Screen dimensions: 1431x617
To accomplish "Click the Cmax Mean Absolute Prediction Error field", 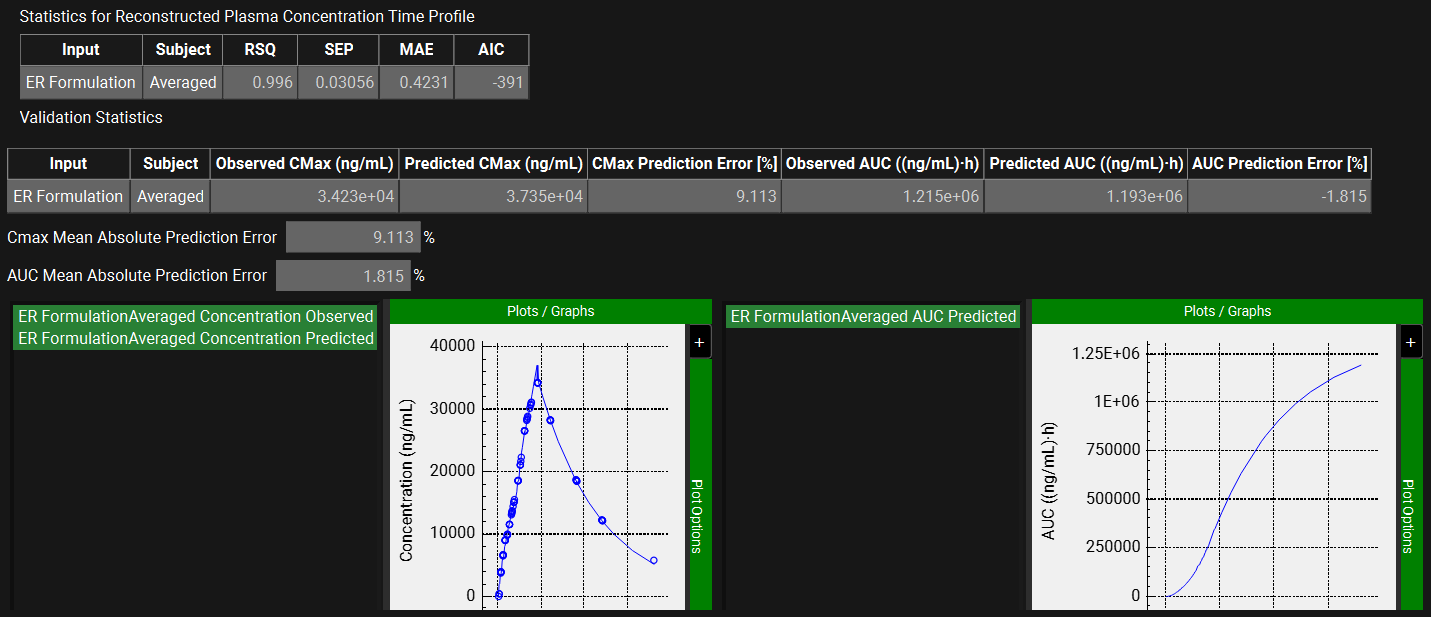I will pyautogui.click(x=353, y=238).
